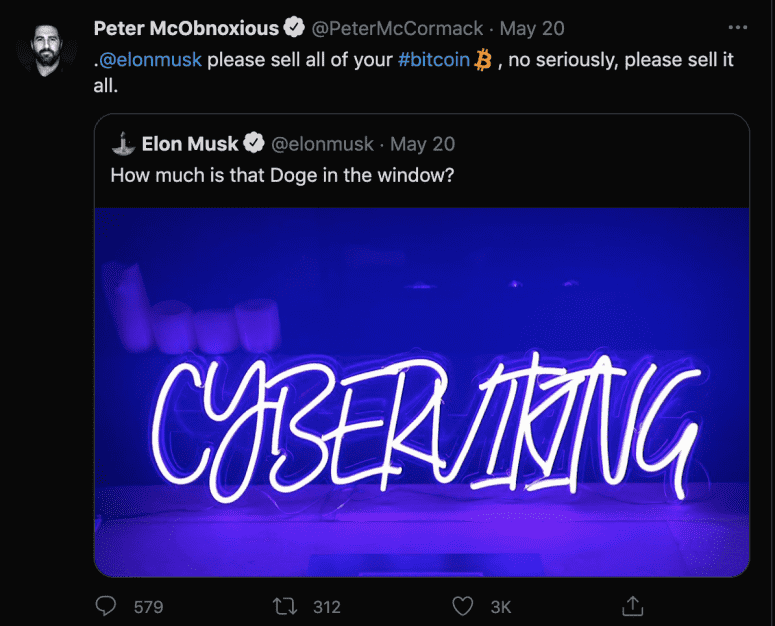Screen dimensions: 775x626
Task: Click the Elon Musk name in quoted tweet
Action: [x=190, y=144]
